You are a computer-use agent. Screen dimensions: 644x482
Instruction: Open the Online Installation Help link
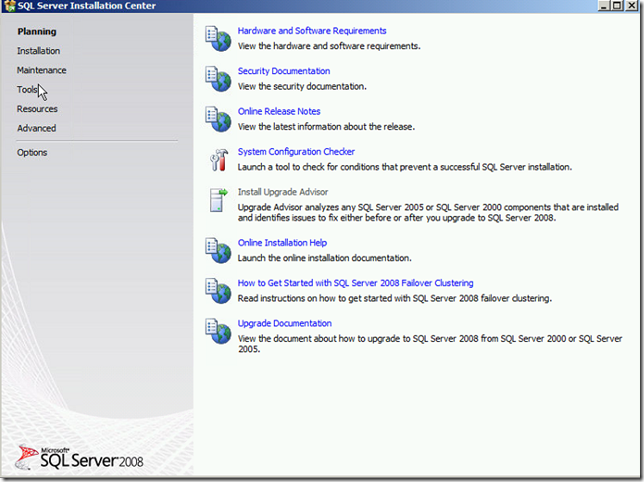pos(282,243)
